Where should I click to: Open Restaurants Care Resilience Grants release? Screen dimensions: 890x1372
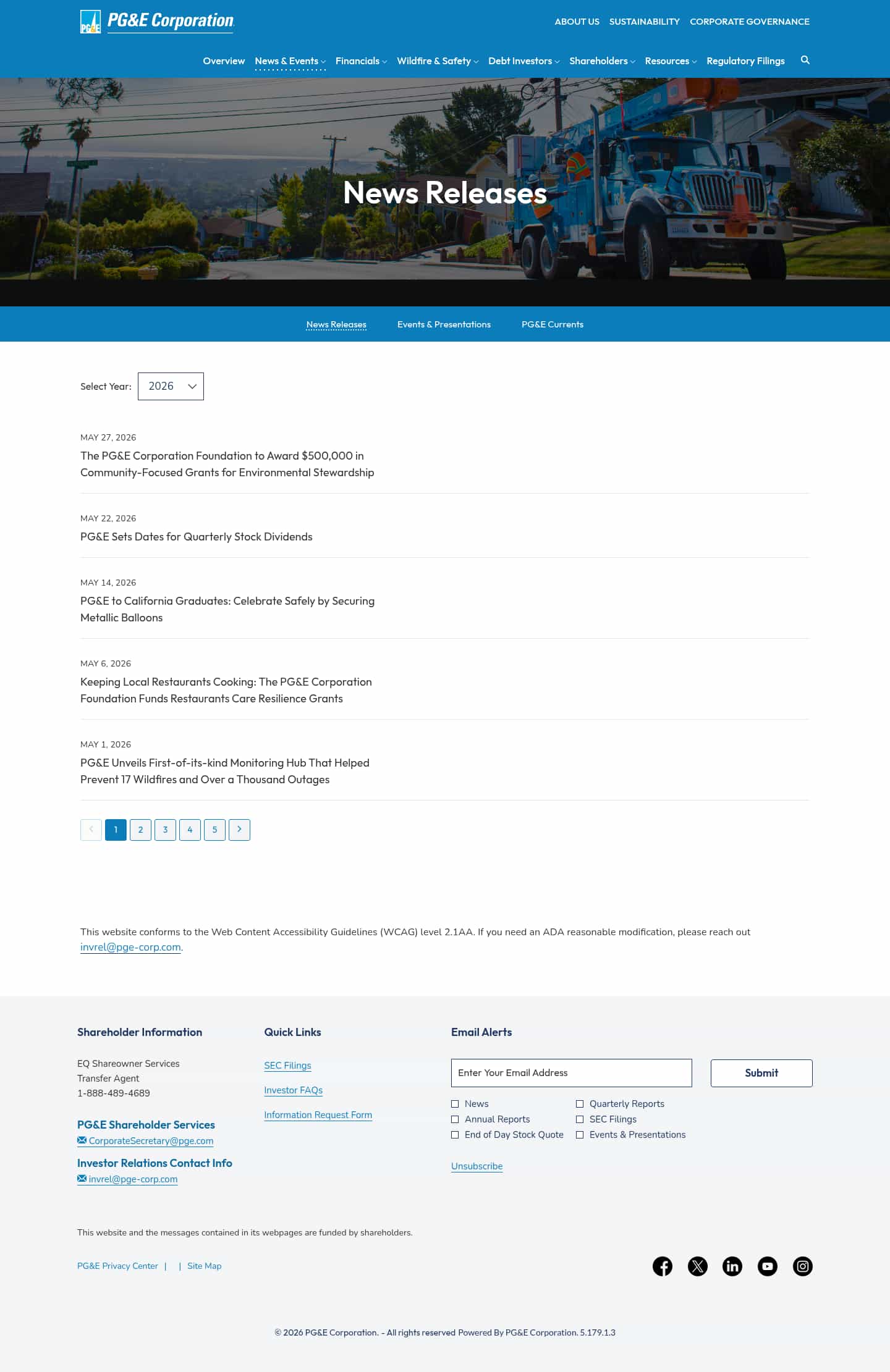(226, 690)
